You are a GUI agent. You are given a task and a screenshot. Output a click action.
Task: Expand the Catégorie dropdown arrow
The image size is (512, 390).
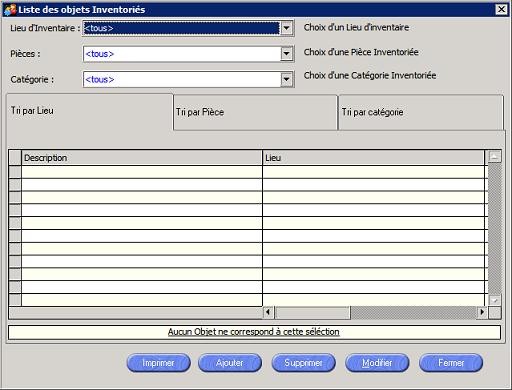point(286,79)
